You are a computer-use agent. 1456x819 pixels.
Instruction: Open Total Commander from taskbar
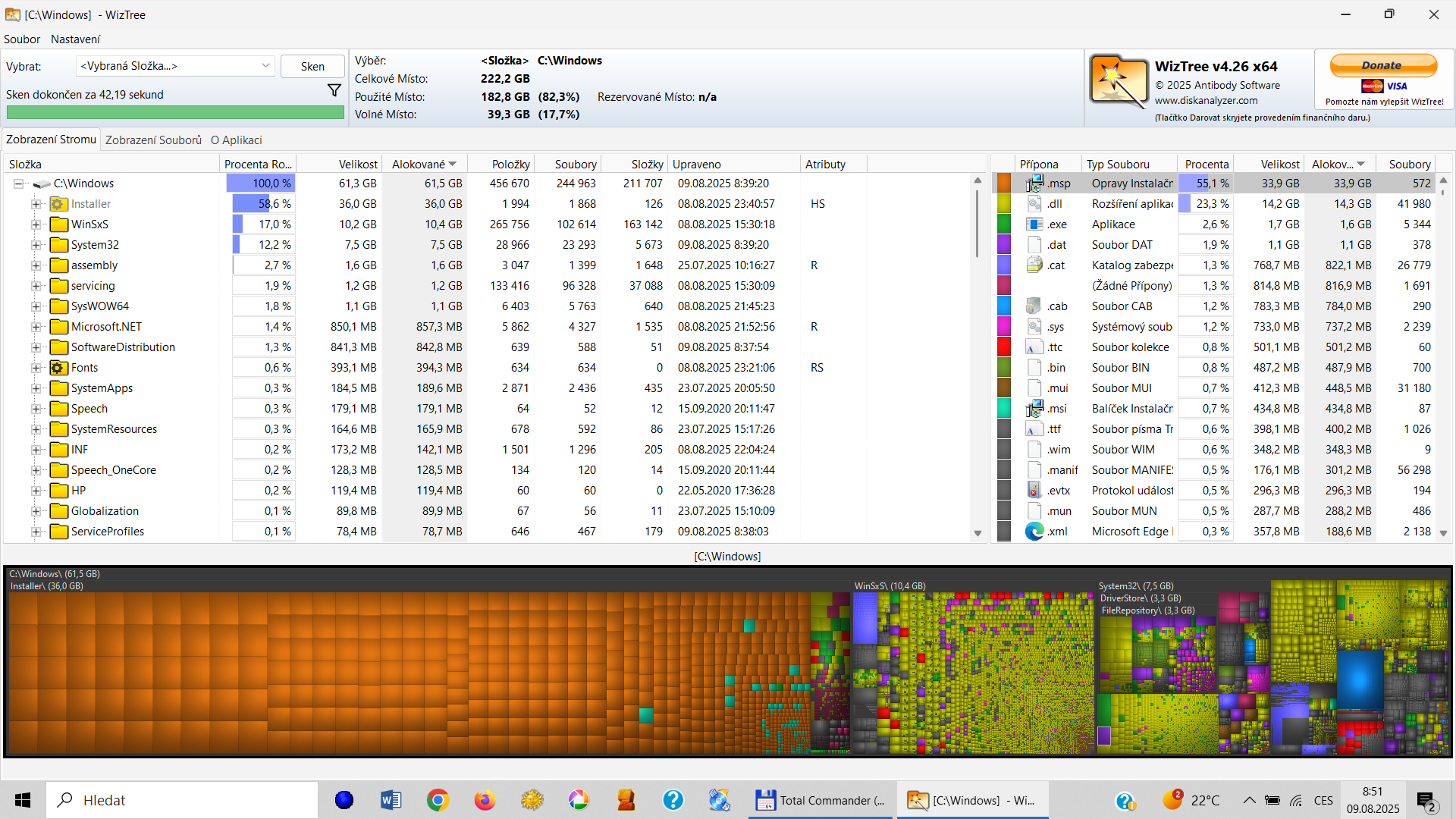pyautogui.click(x=821, y=800)
